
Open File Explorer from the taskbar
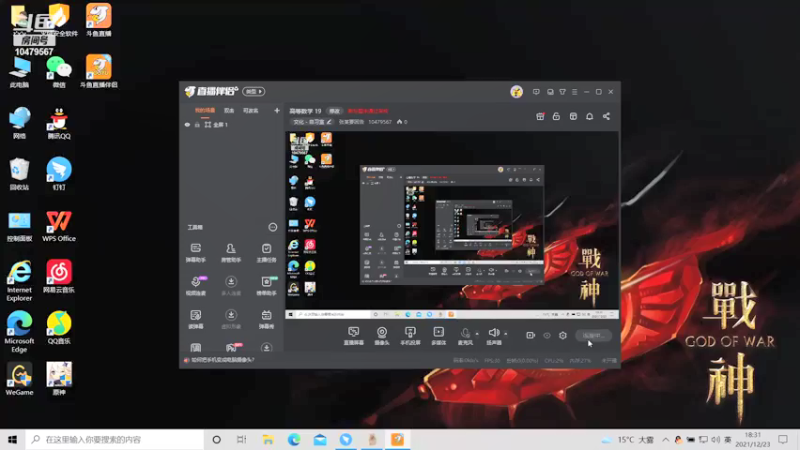point(268,439)
